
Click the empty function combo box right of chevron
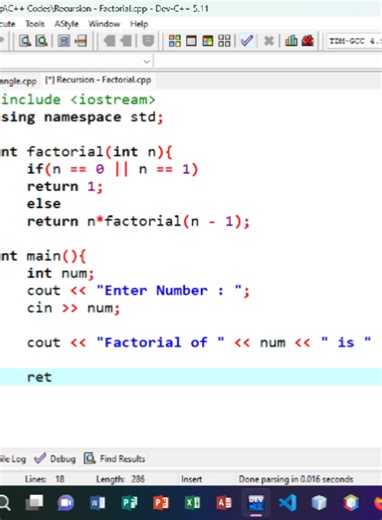[268, 62]
